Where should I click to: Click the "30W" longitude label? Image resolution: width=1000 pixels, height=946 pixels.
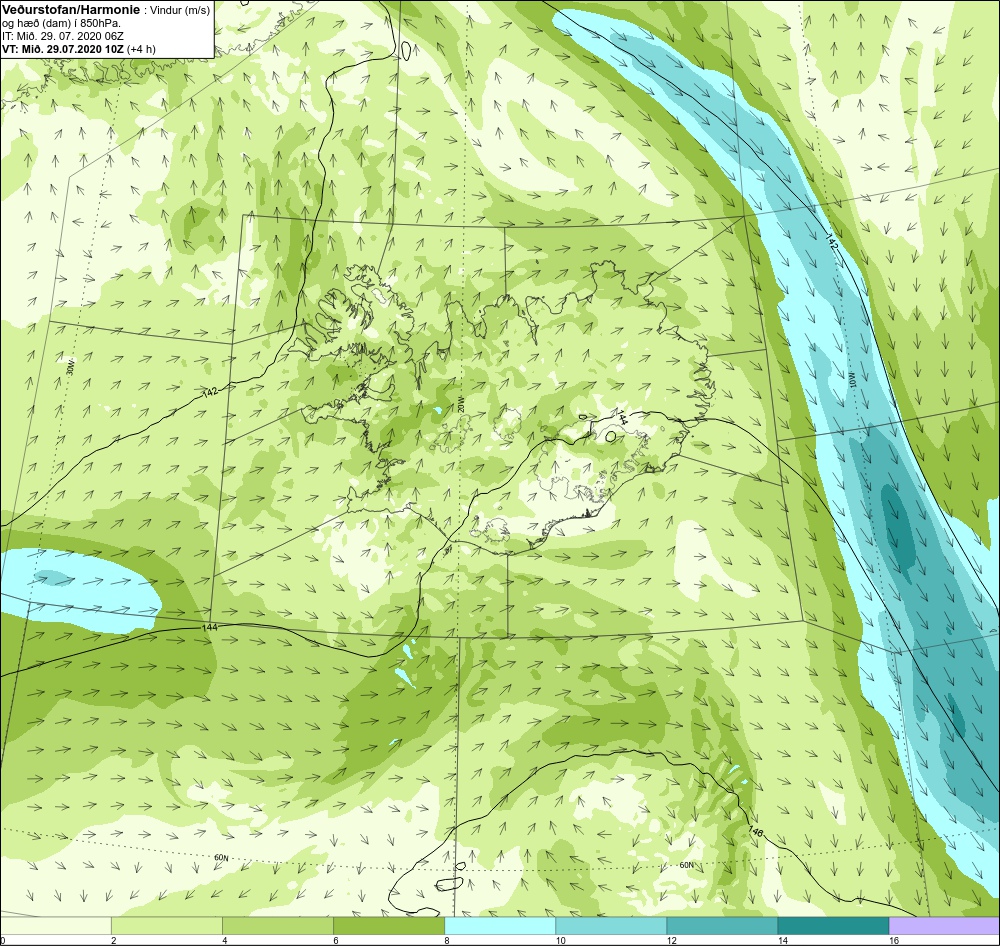(70, 369)
